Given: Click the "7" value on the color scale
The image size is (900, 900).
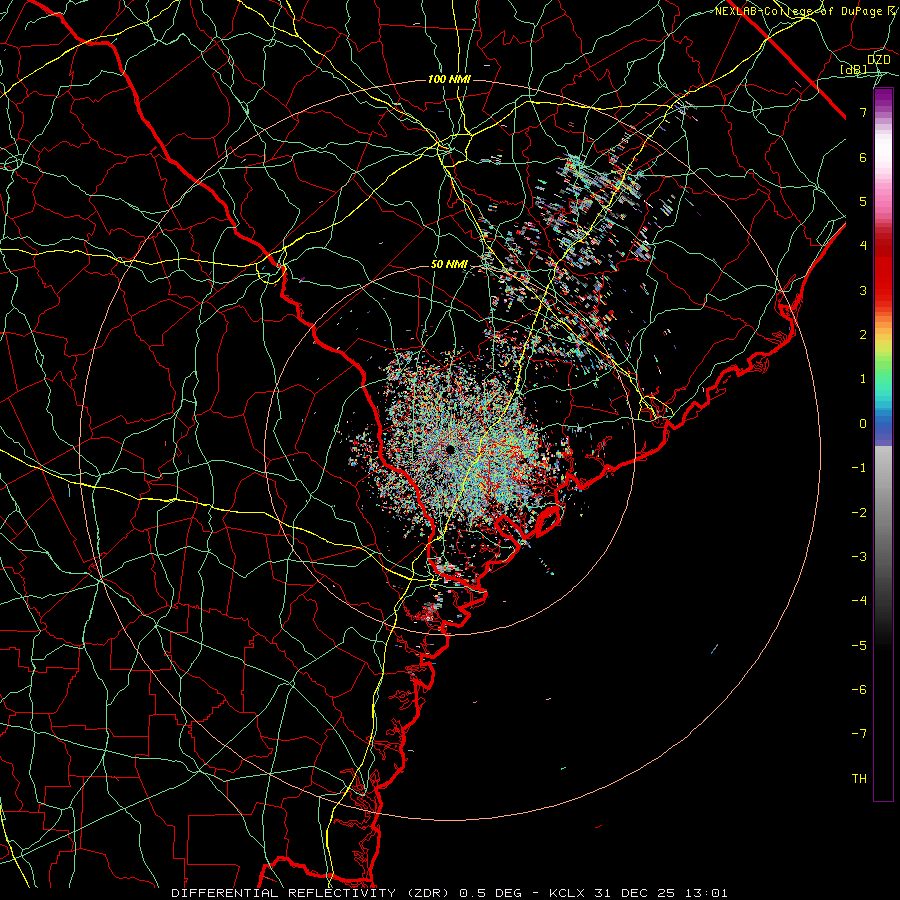Looking at the screenshot, I should pos(863,112).
